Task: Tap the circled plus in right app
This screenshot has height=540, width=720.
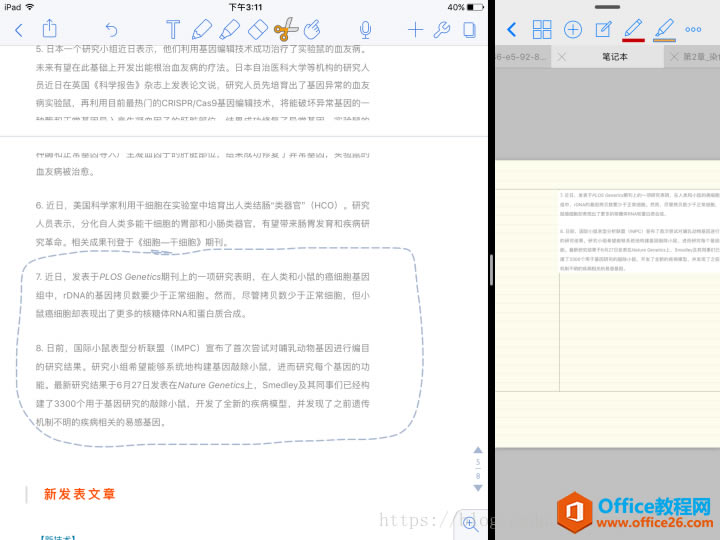Action: click(x=573, y=30)
